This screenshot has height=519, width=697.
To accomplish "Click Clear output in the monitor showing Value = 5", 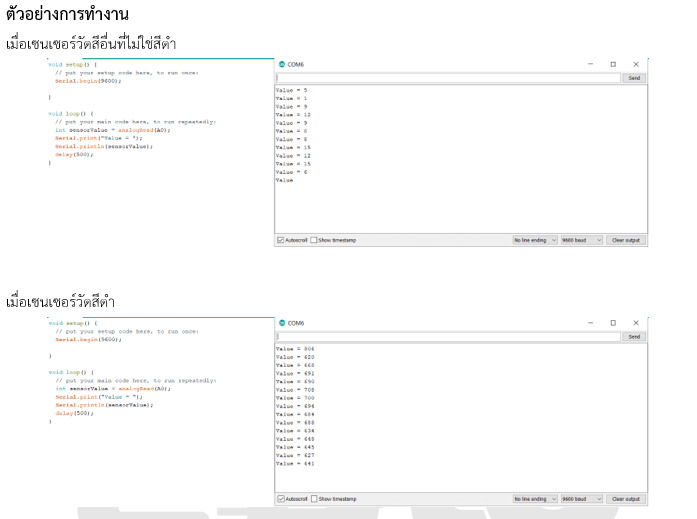I will click(x=626, y=240).
